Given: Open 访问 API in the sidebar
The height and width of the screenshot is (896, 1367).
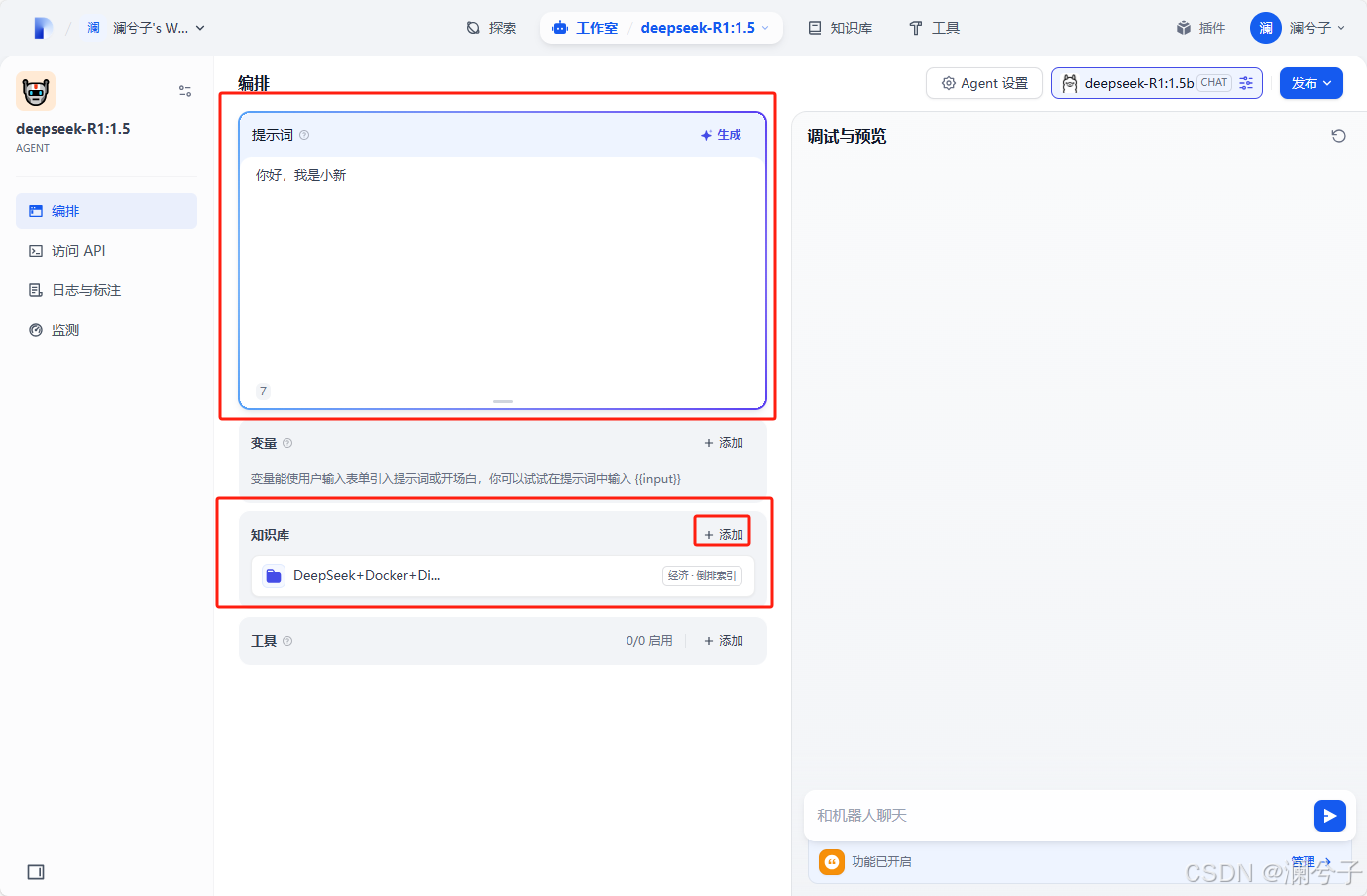Looking at the screenshot, I should click(106, 251).
